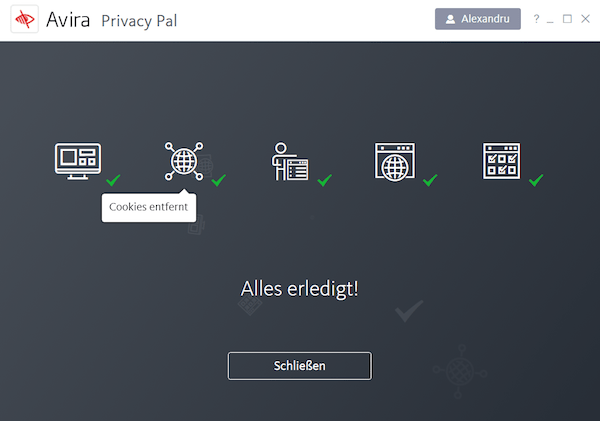Open the question mark help icon
Image resolution: width=600 pixels, height=421 pixels.
click(x=536, y=19)
